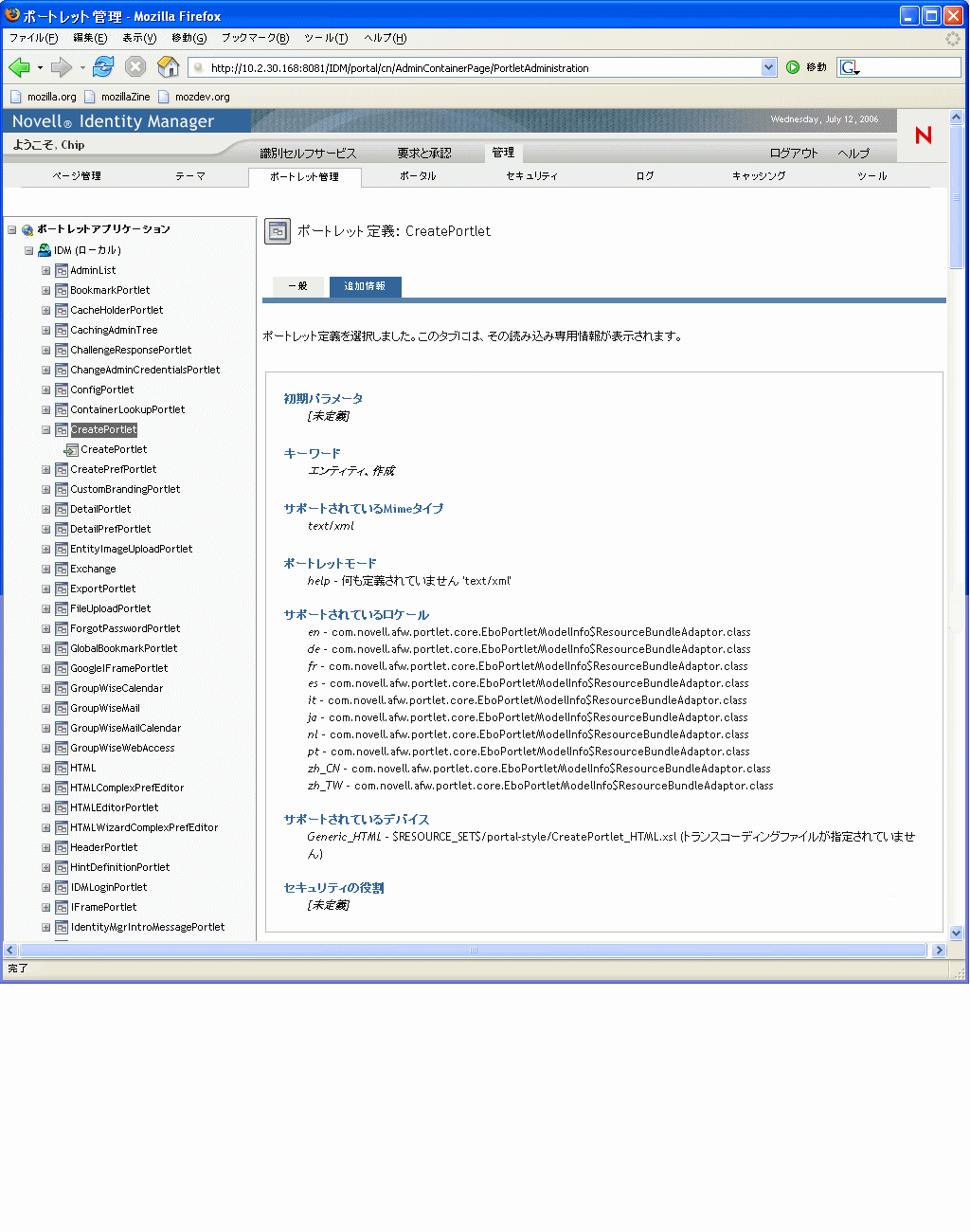Open the ツール(T) menu
The image size is (970, 1232).
point(326,38)
